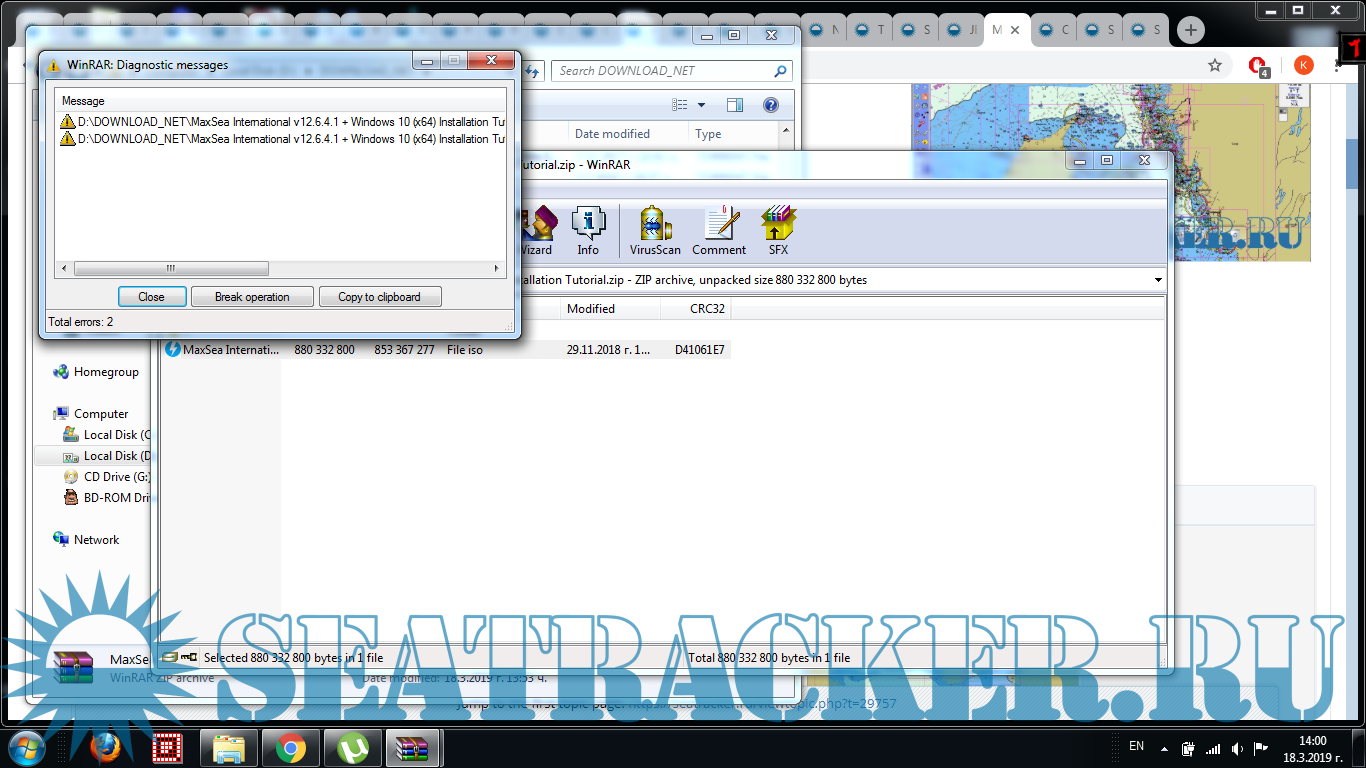The width and height of the screenshot is (1366, 768).
Task: Open uTorrent from the taskbar
Action: [x=352, y=748]
